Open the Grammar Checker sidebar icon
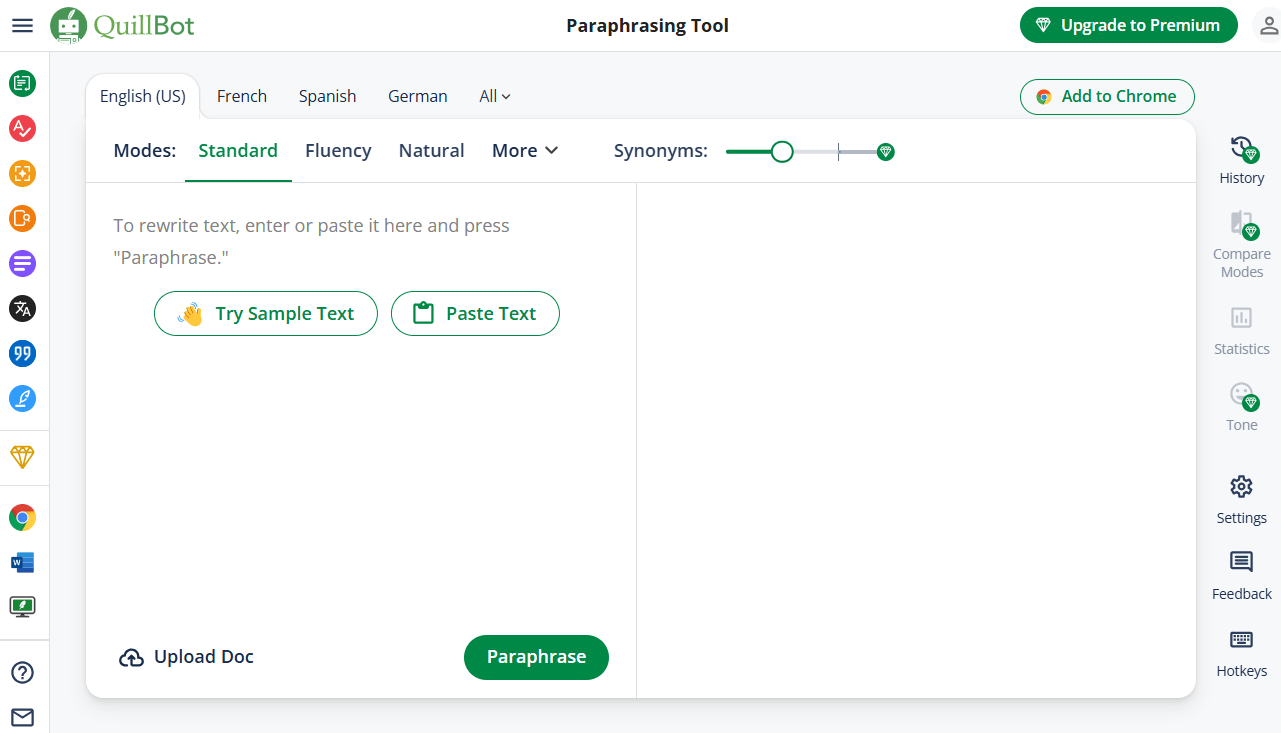Viewport: 1281px width, 733px height. tap(22, 128)
